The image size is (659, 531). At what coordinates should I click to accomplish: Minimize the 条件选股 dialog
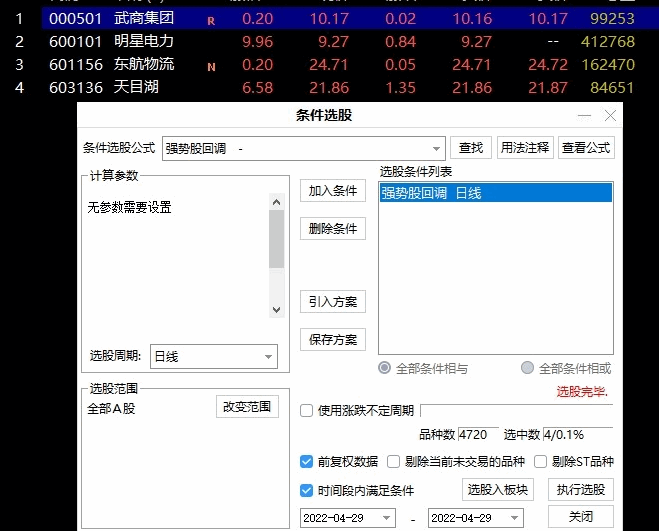(x=584, y=116)
